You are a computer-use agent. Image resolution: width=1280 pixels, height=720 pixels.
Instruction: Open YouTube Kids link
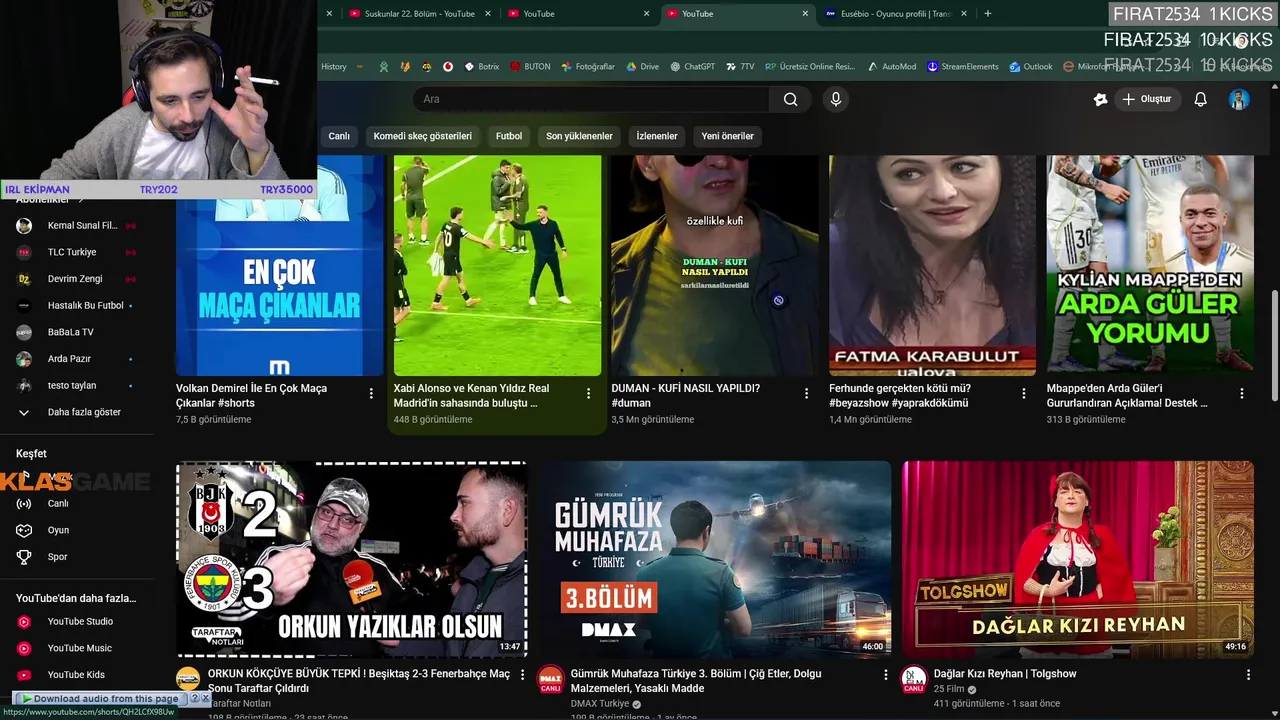click(x=76, y=675)
